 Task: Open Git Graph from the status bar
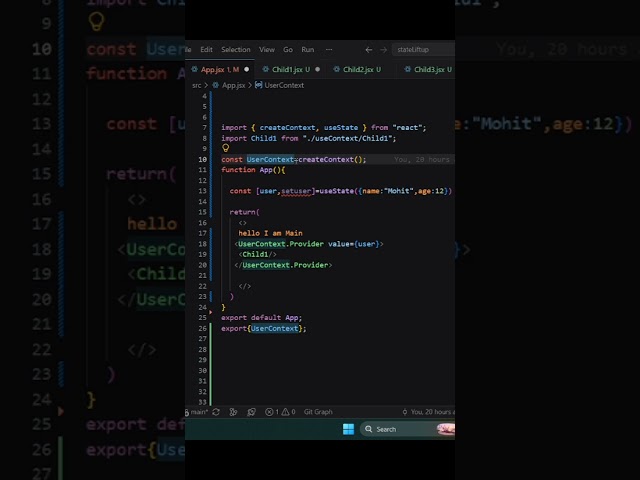318,412
